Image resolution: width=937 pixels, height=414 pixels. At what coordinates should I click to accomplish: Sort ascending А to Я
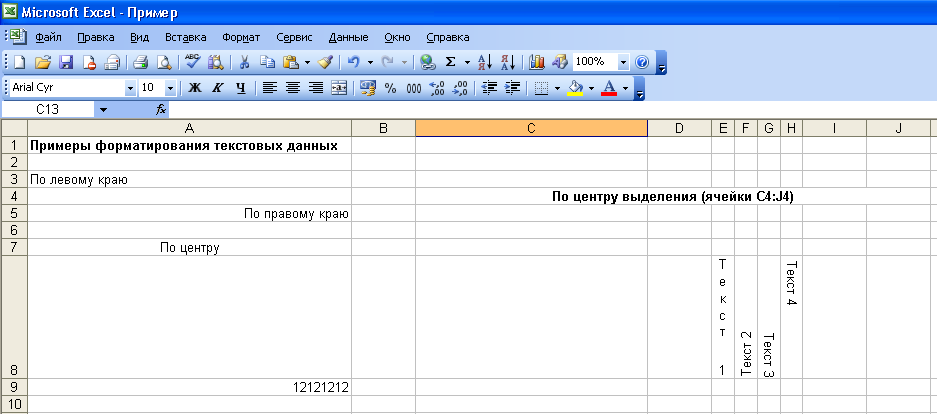coord(485,62)
